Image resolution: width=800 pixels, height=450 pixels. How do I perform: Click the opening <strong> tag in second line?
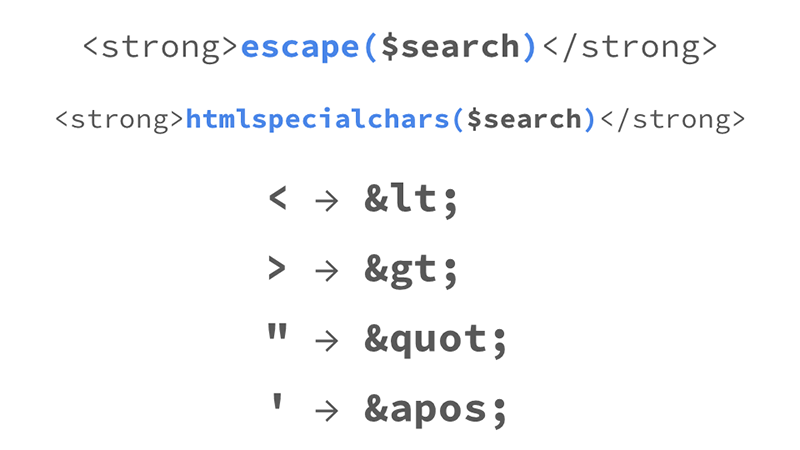click(120, 119)
